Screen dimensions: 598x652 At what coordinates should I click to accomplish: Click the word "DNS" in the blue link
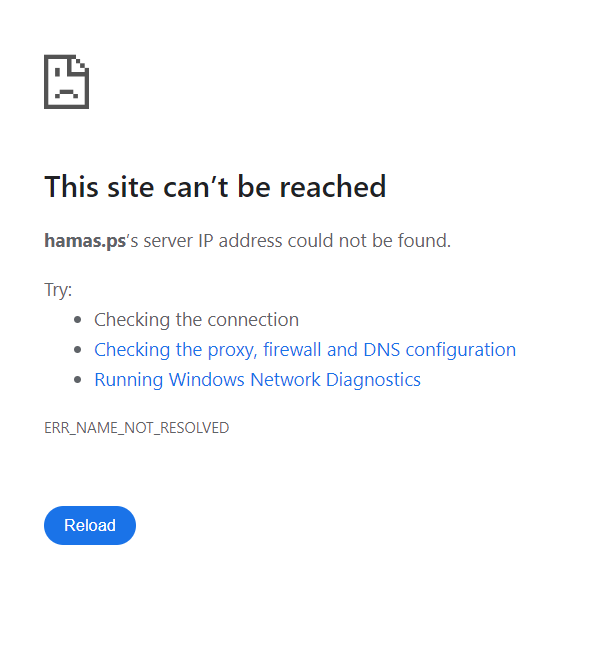coord(381,350)
